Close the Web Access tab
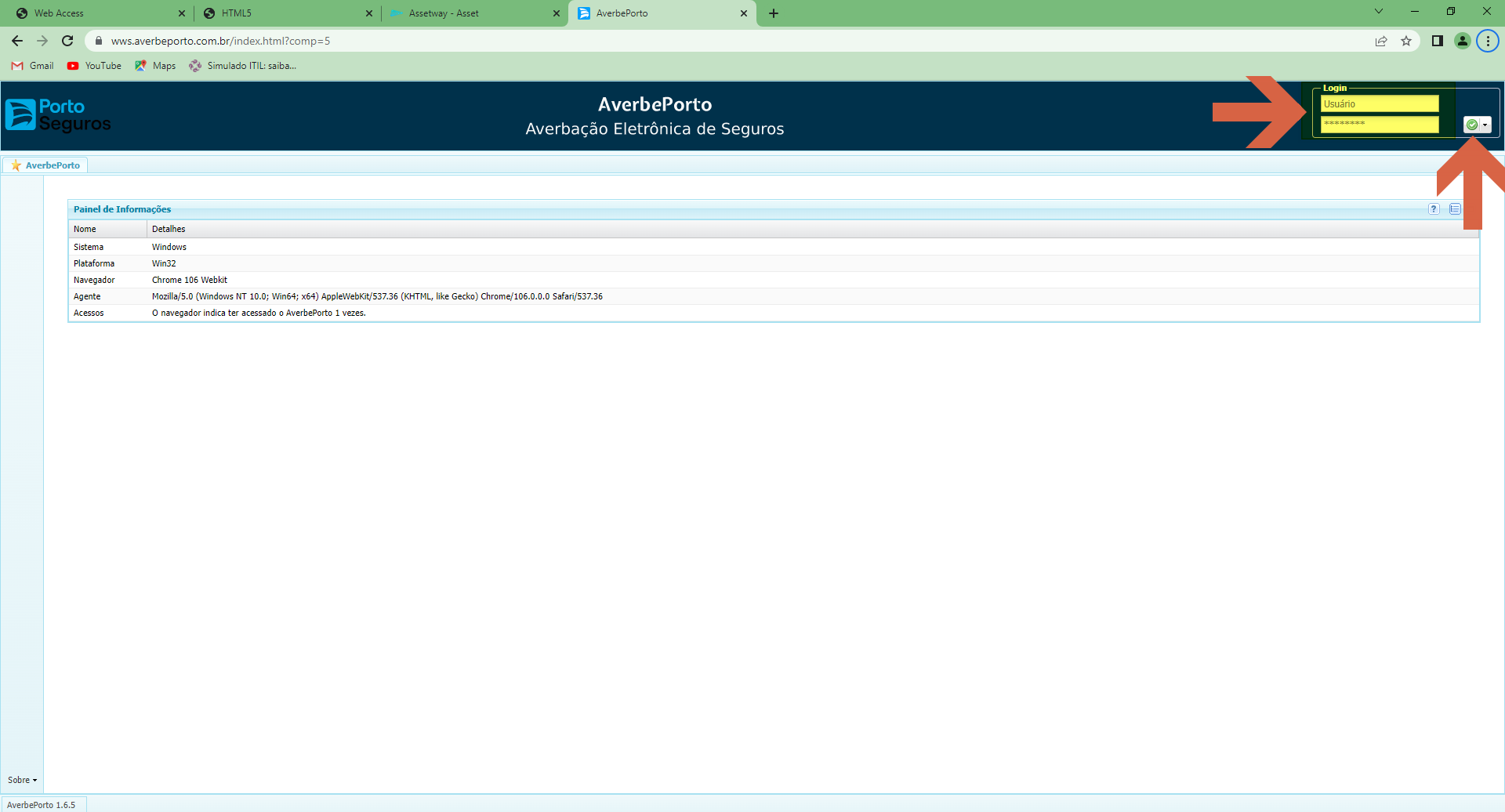1505x812 pixels. pyautogui.click(x=182, y=13)
